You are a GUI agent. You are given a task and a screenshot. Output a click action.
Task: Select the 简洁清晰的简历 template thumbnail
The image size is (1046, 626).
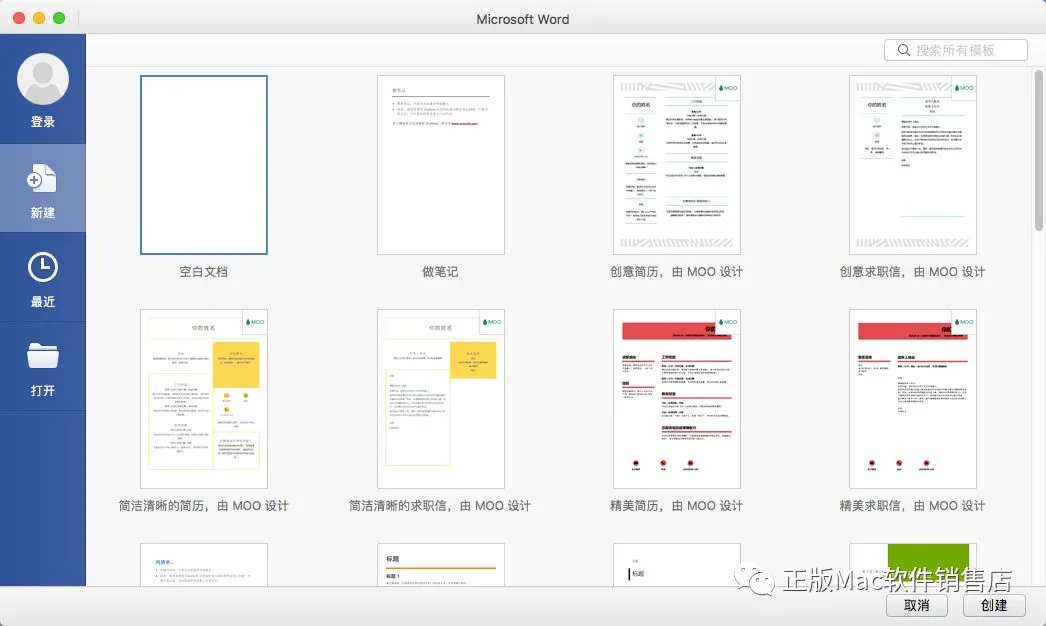pyautogui.click(x=203, y=398)
